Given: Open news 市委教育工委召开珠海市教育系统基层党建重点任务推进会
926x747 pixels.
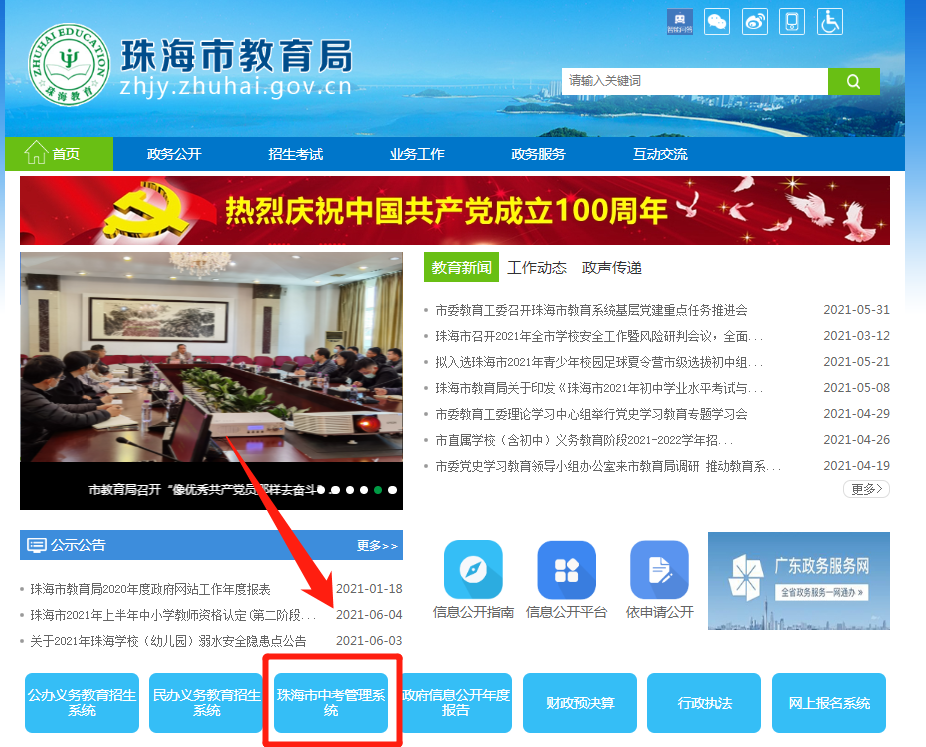Looking at the screenshot, I should pyautogui.click(x=591, y=310).
